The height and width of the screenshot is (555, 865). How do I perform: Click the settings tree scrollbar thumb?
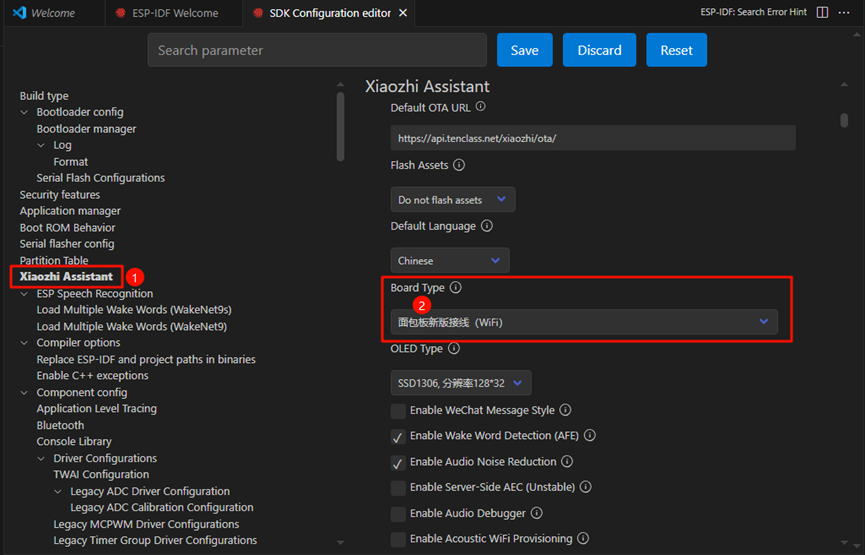coord(340,126)
